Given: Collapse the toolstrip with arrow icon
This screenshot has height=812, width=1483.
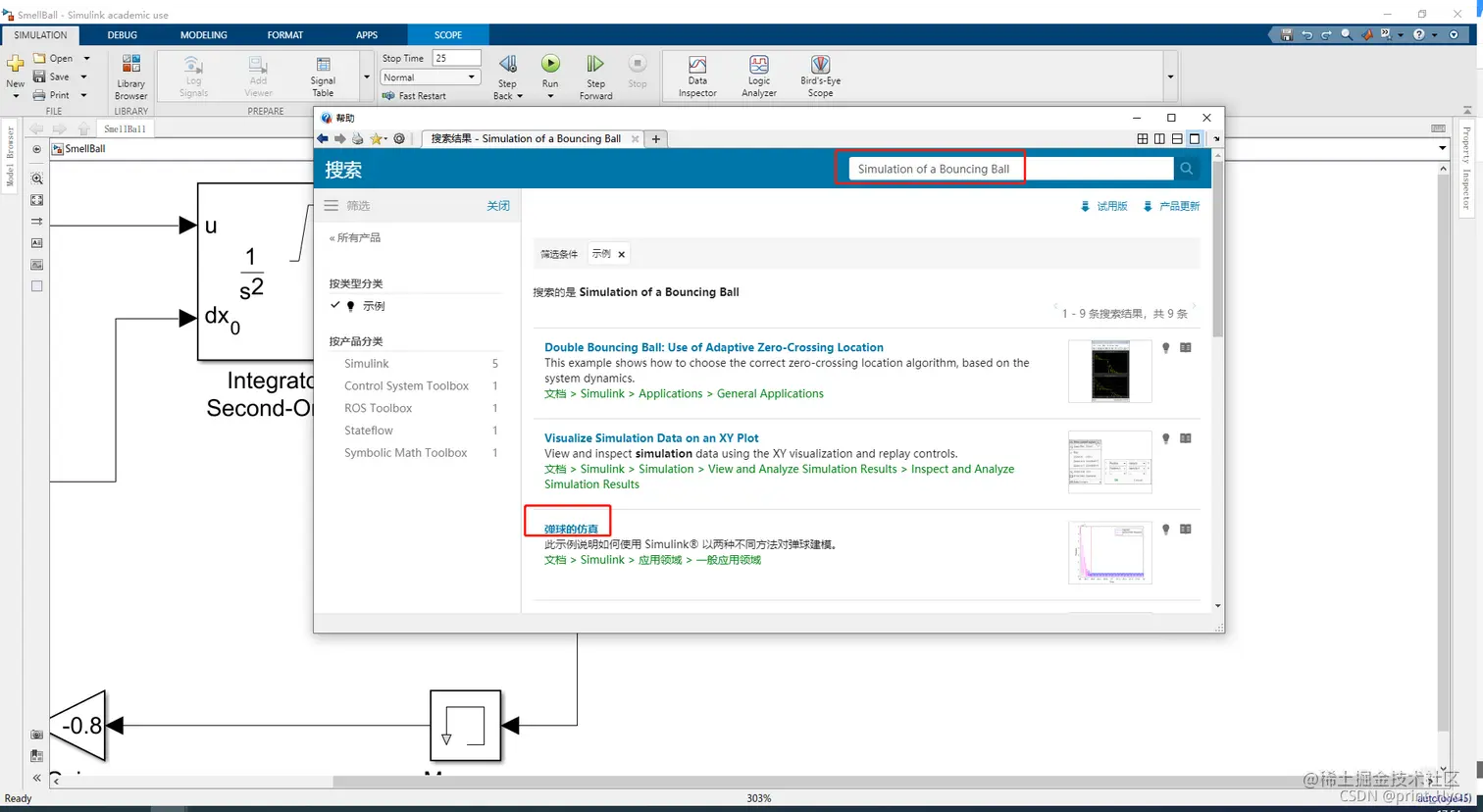Looking at the screenshot, I should [x=1468, y=110].
